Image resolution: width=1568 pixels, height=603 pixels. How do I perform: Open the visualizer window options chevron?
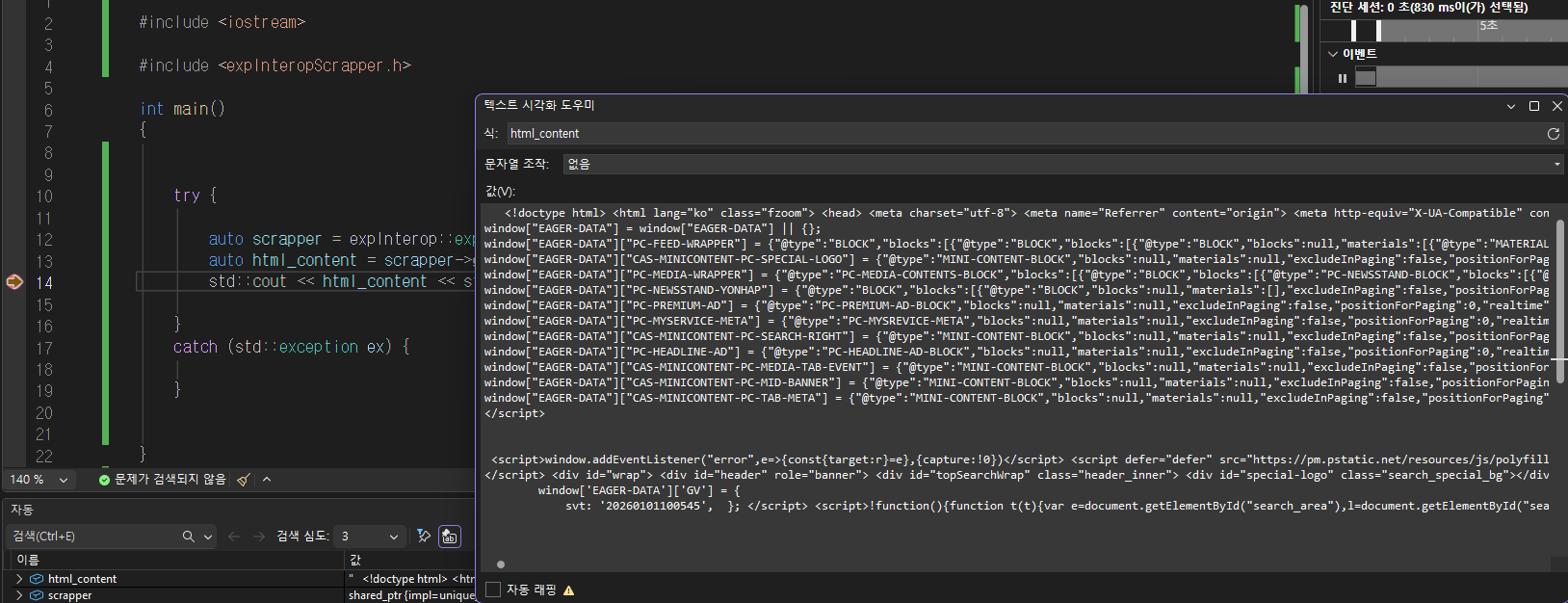click(1510, 106)
